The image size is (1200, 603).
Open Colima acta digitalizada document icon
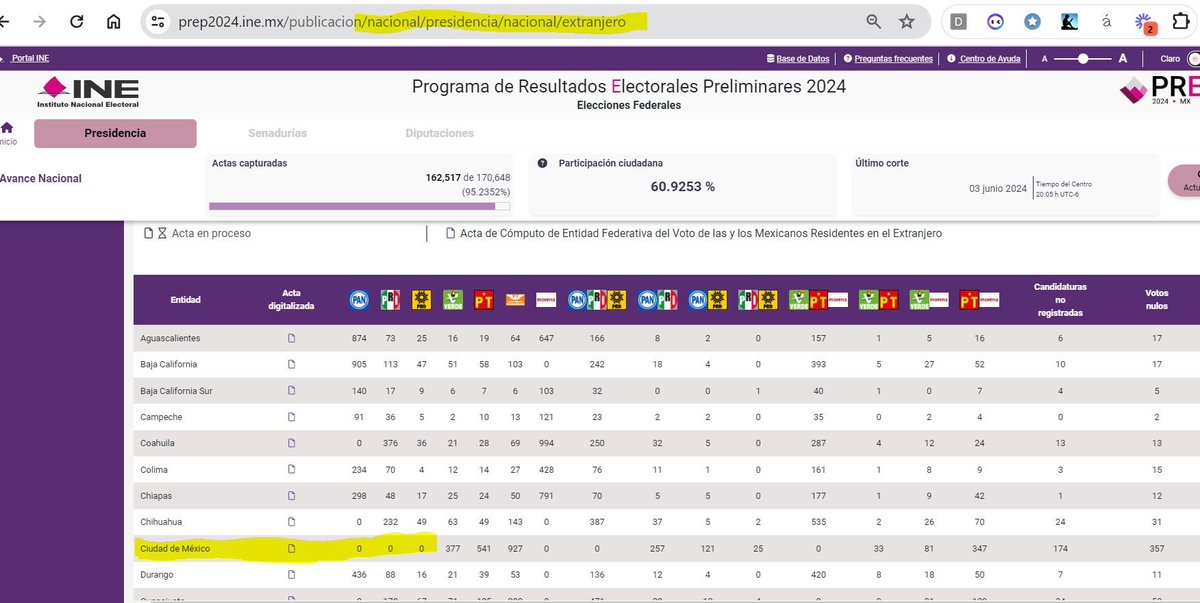click(x=292, y=469)
